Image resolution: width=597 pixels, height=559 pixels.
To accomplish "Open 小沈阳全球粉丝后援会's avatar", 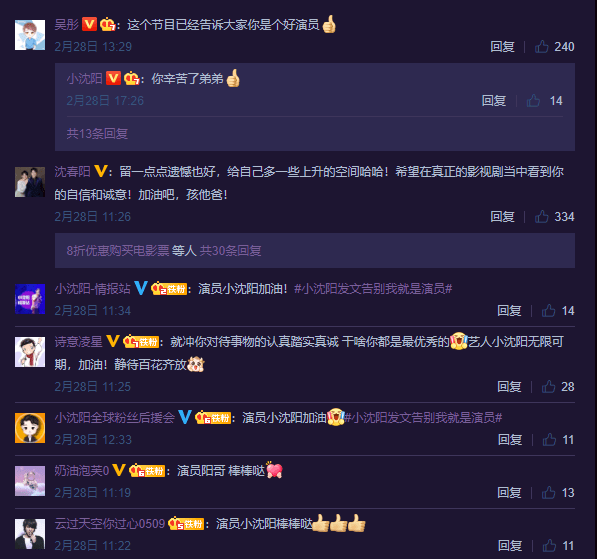I will pyautogui.click(x=30, y=428).
